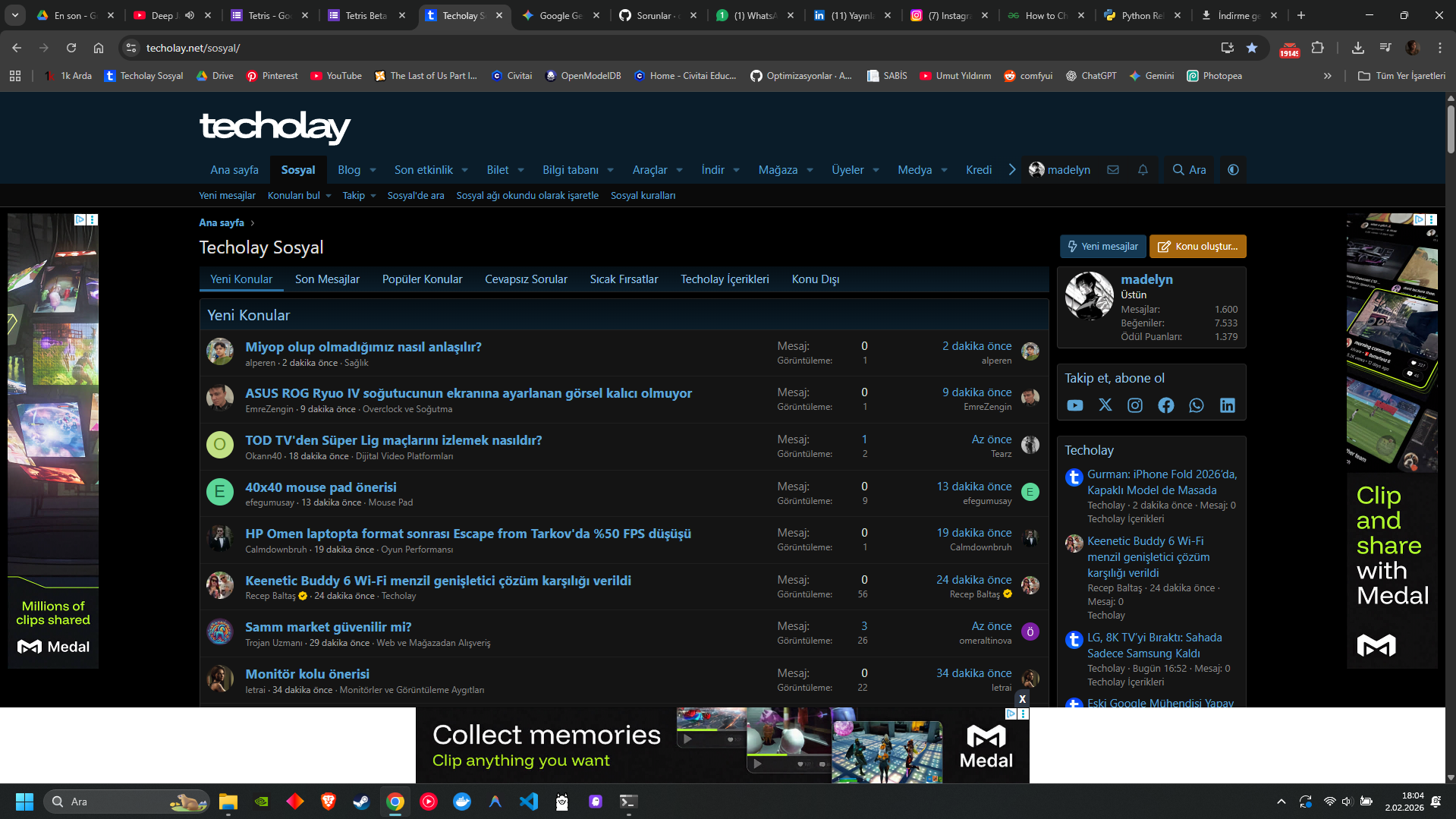Open Visual Studio Code from the taskbar
The width and height of the screenshot is (1456, 819).
point(529,802)
